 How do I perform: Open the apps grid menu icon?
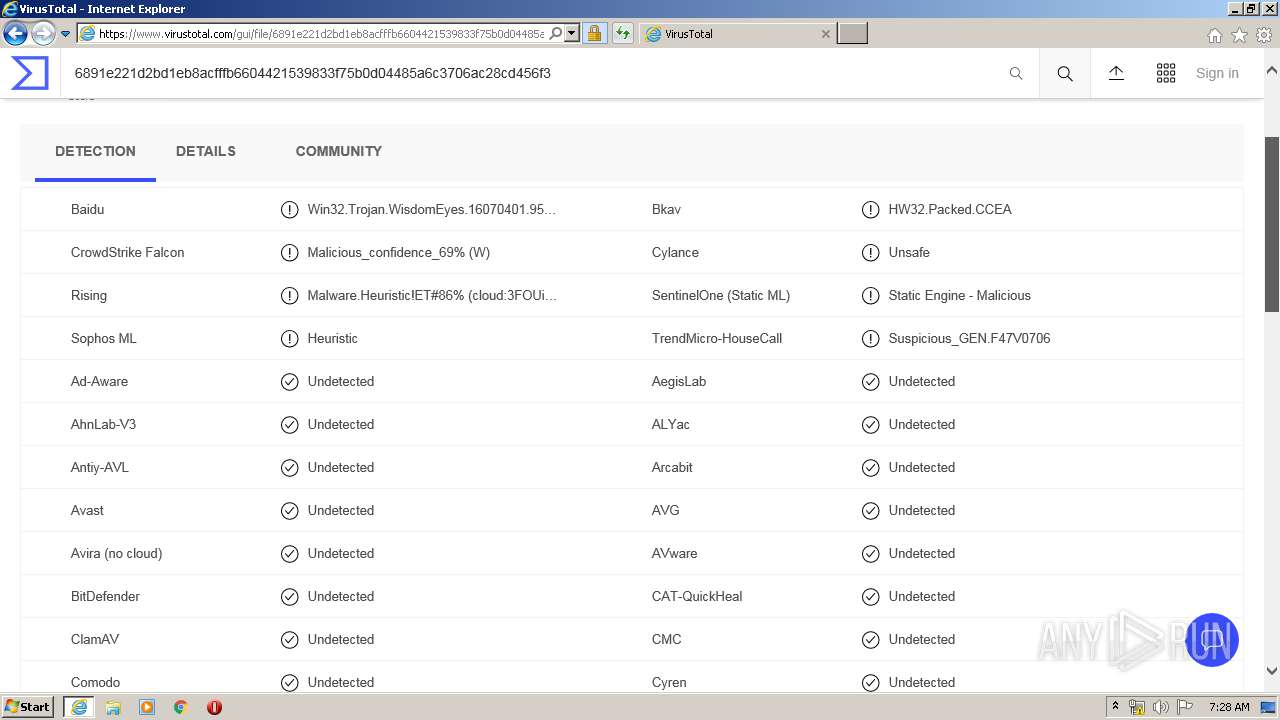[x=1166, y=73]
